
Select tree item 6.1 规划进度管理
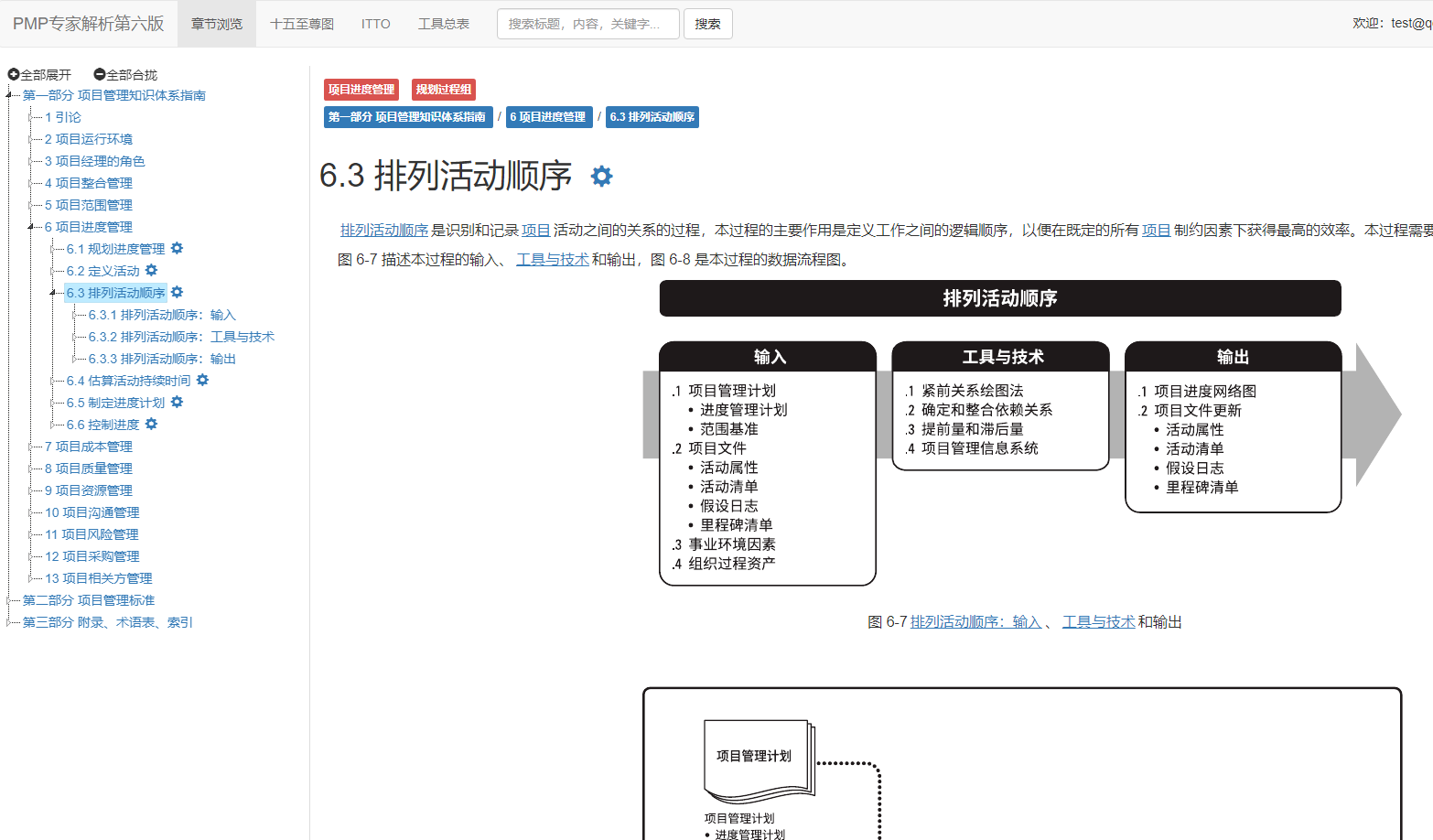[x=116, y=249]
